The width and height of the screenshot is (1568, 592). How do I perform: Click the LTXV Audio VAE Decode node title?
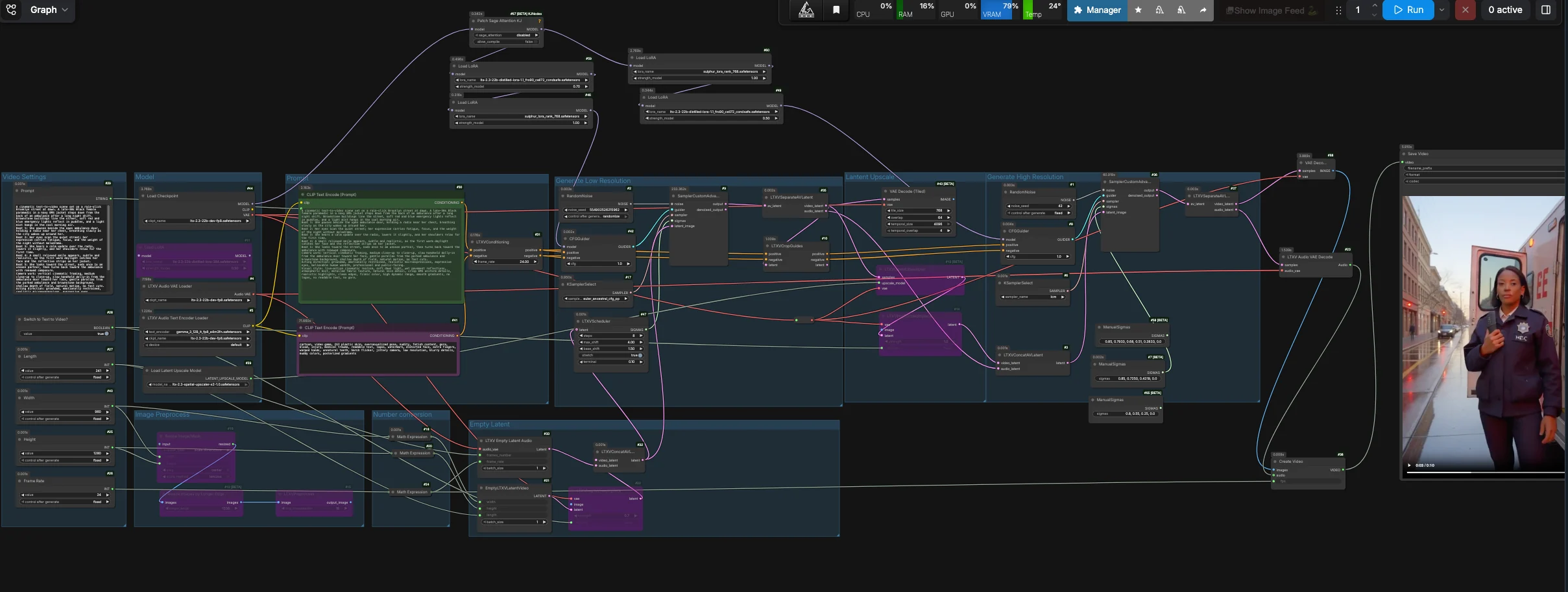click(x=1309, y=257)
